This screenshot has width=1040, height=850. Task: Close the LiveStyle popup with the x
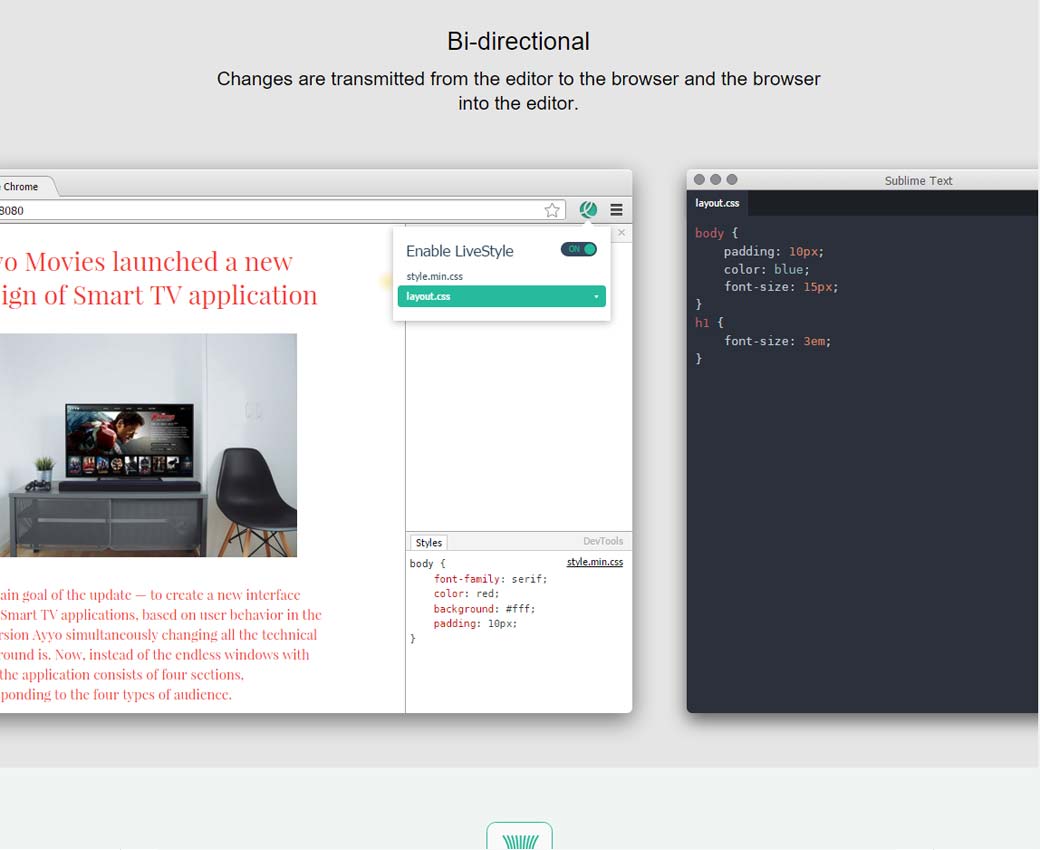coord(621,233)
